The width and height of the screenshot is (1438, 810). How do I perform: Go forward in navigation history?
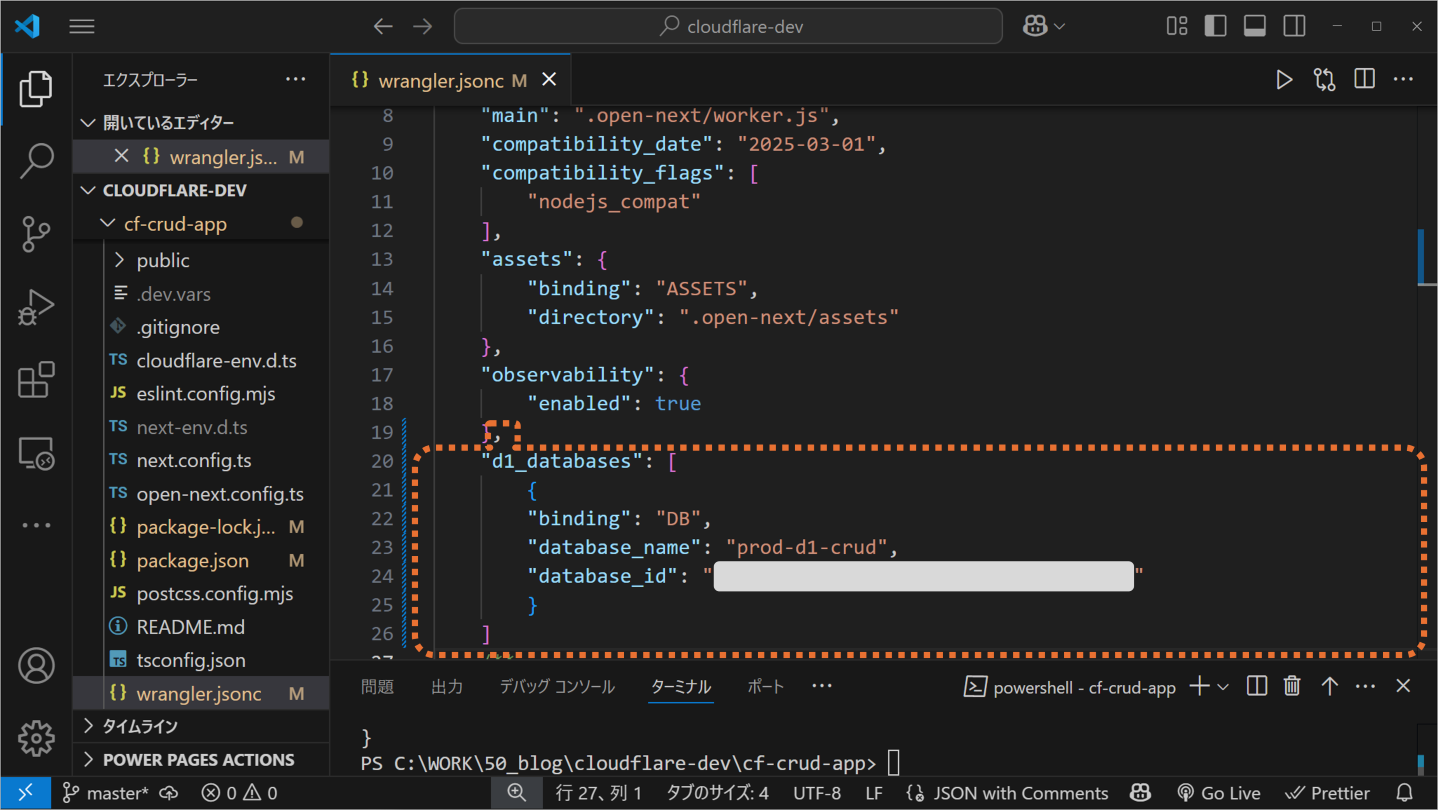(423, 27)
